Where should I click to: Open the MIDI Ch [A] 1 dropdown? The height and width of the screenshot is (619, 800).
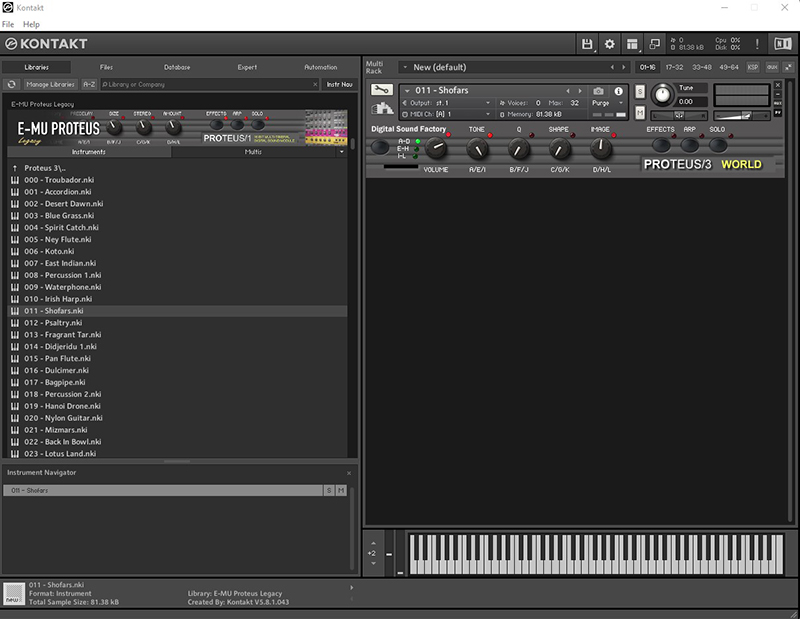pyautogui.click(x=446, y=114)
